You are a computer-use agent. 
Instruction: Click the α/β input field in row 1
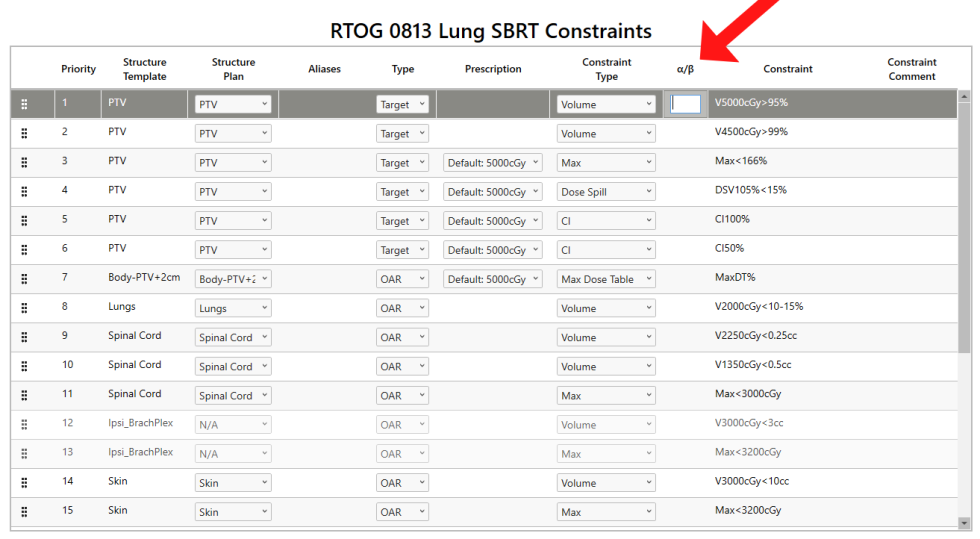[685, 103]
